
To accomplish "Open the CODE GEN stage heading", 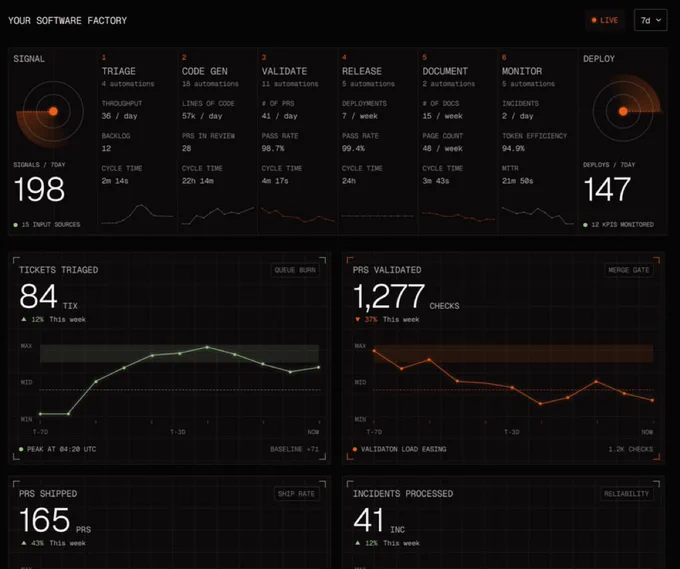I will click(x=205, y=71).
